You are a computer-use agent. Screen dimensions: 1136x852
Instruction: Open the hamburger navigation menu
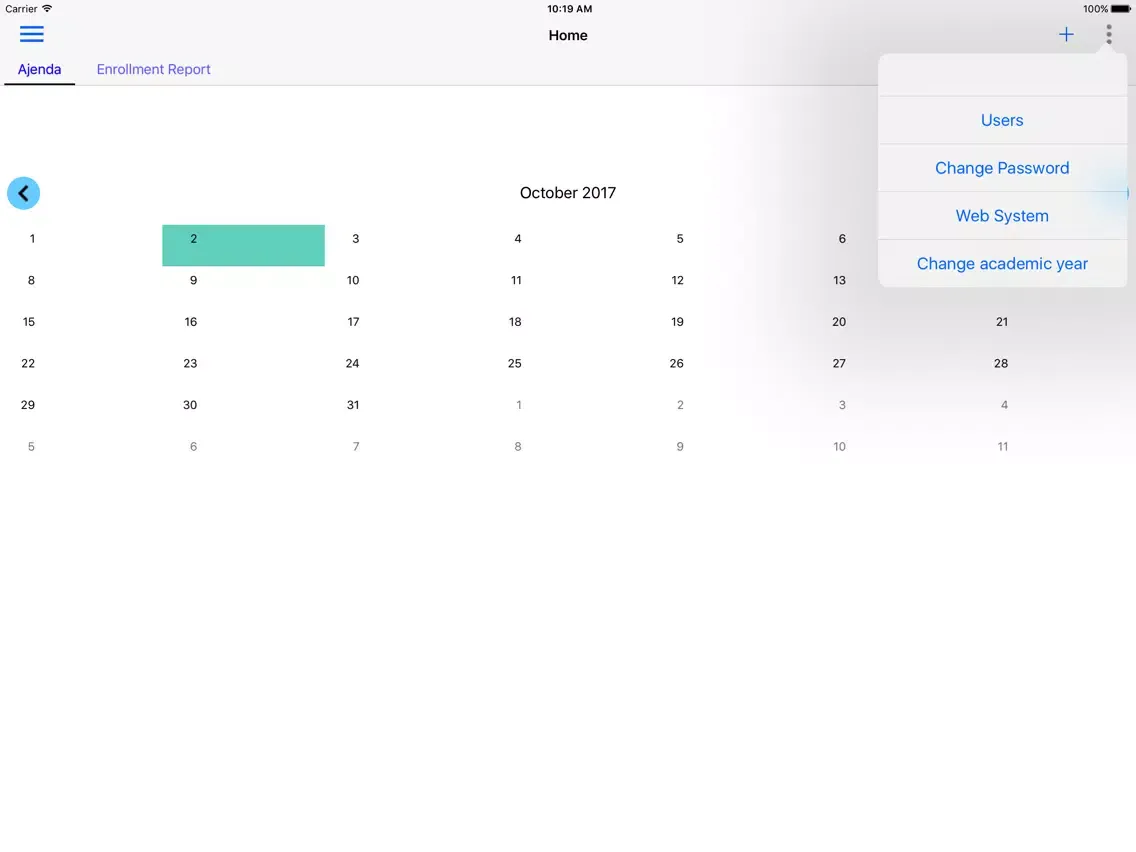(x=31, y=34)
